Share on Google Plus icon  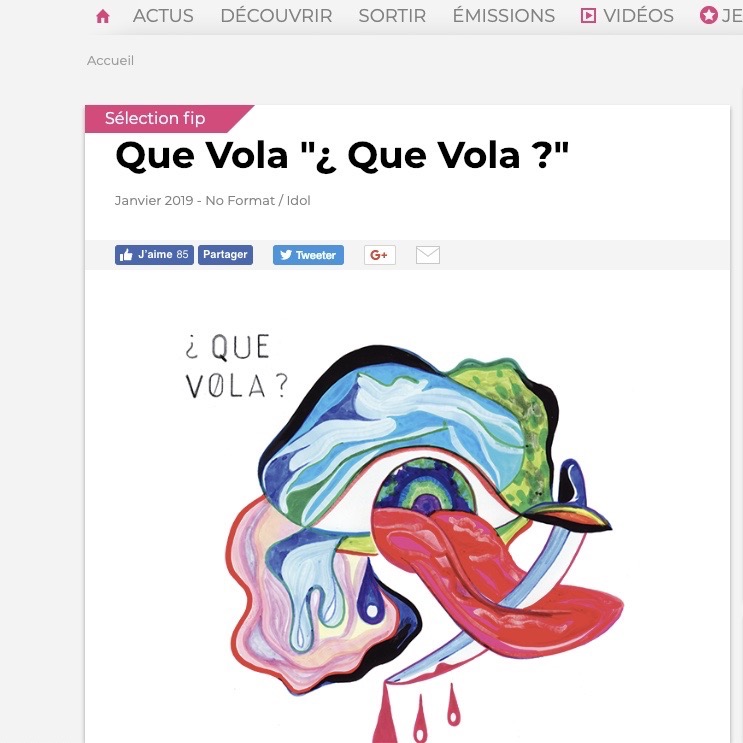pos(380,255)
